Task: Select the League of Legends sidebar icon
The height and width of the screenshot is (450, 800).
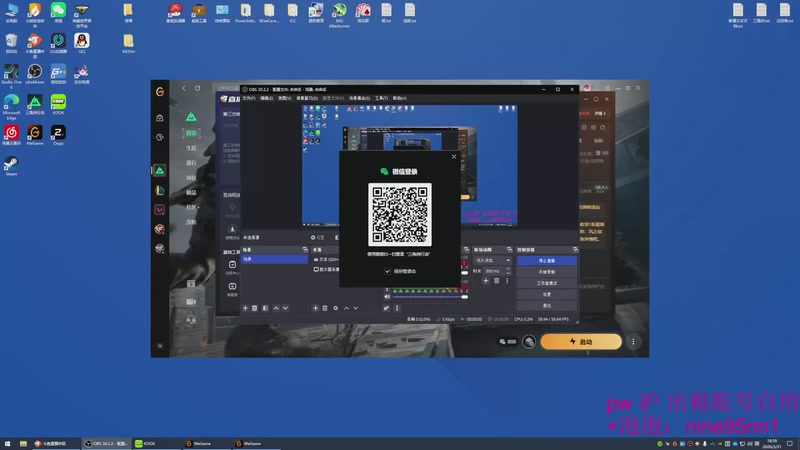Action: coord(160,190)
